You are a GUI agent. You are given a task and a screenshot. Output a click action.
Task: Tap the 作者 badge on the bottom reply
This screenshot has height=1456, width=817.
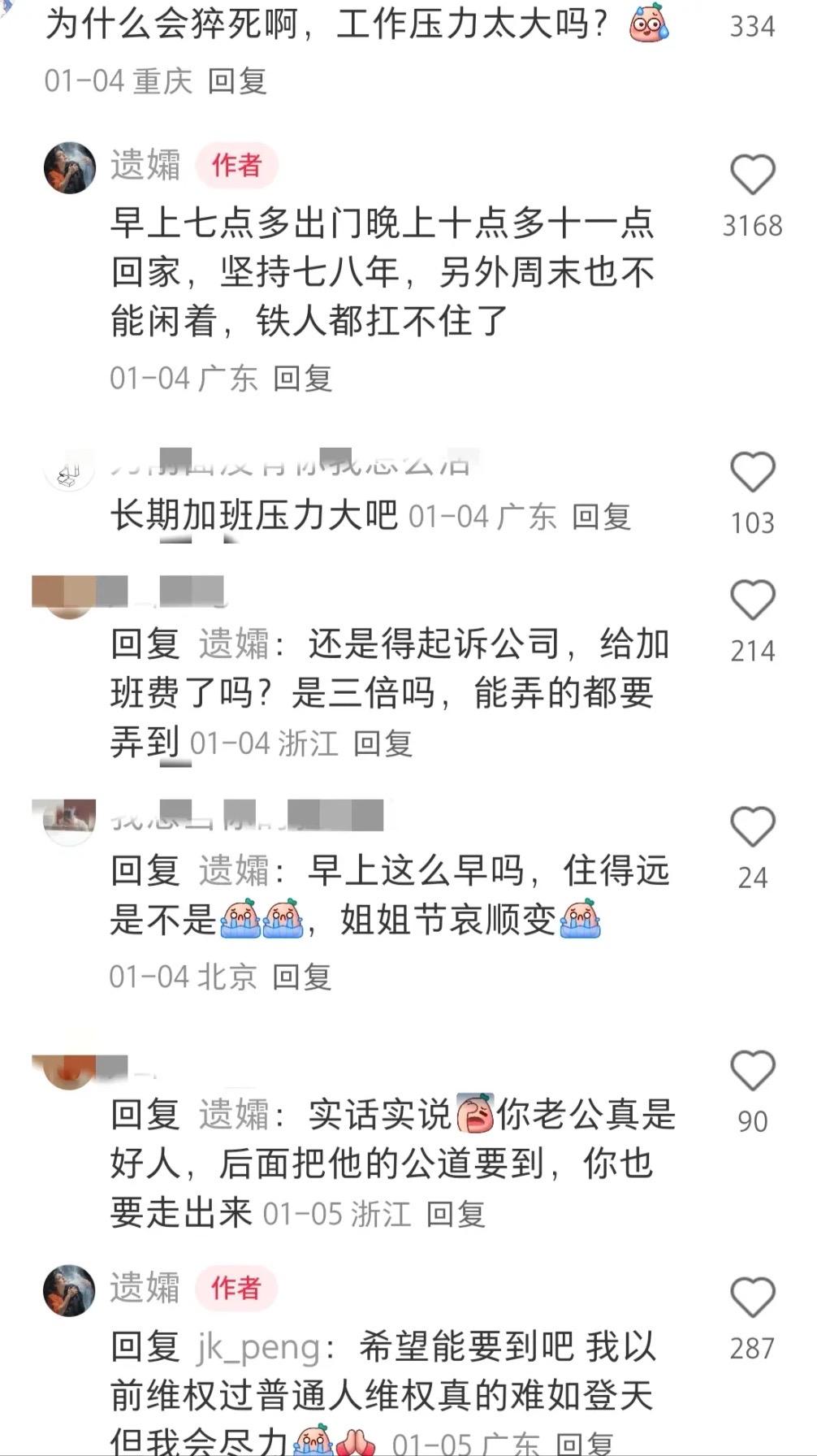pos(236,1288)
